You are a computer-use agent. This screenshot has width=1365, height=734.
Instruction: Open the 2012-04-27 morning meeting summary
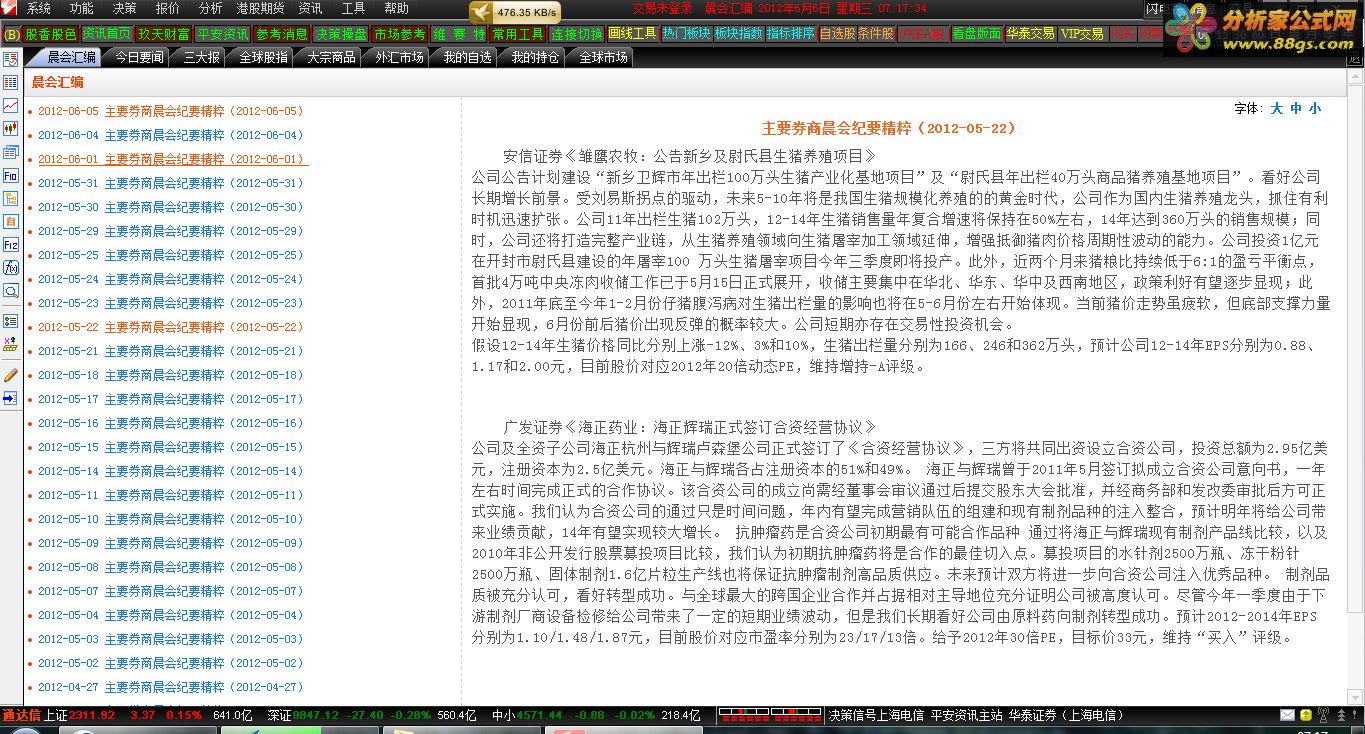170,687
